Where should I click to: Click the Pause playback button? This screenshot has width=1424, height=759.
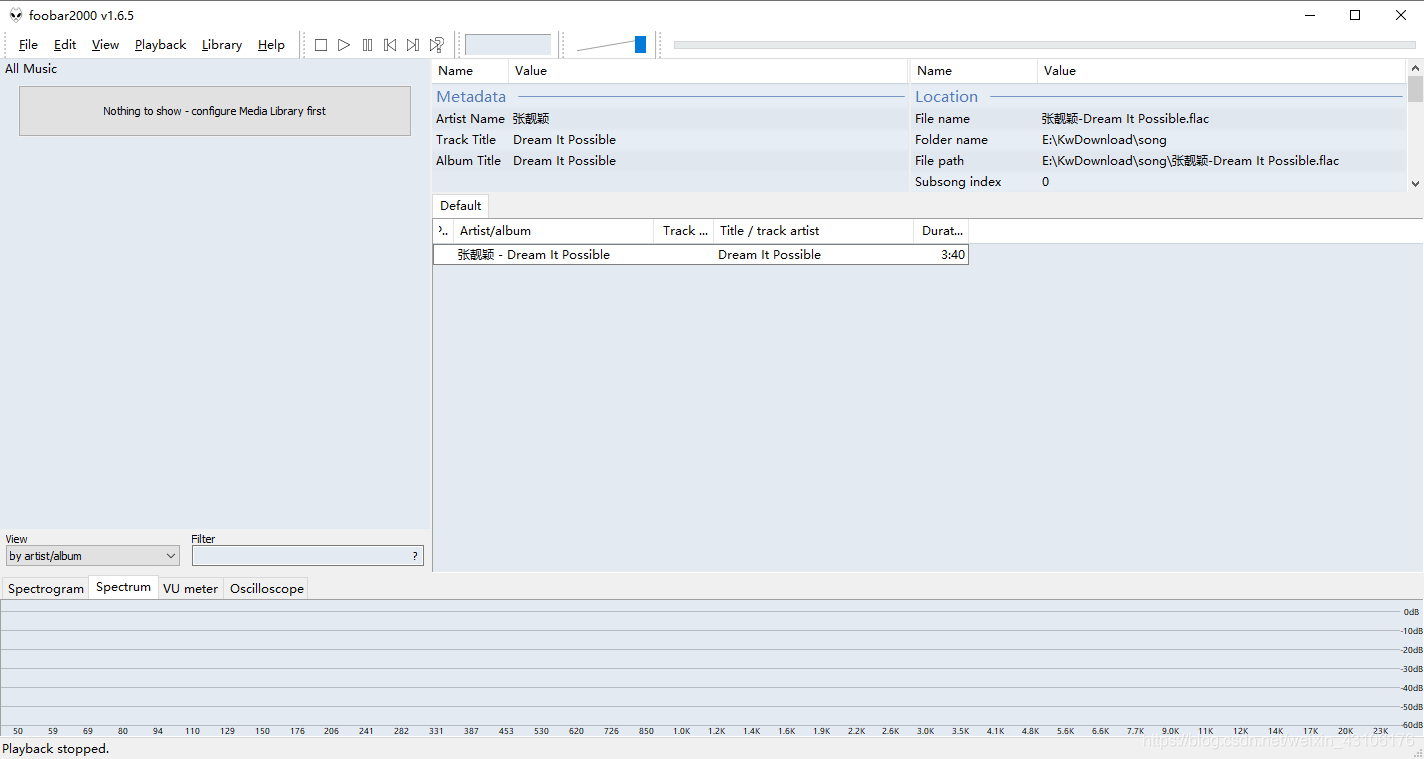coord(367,45)
